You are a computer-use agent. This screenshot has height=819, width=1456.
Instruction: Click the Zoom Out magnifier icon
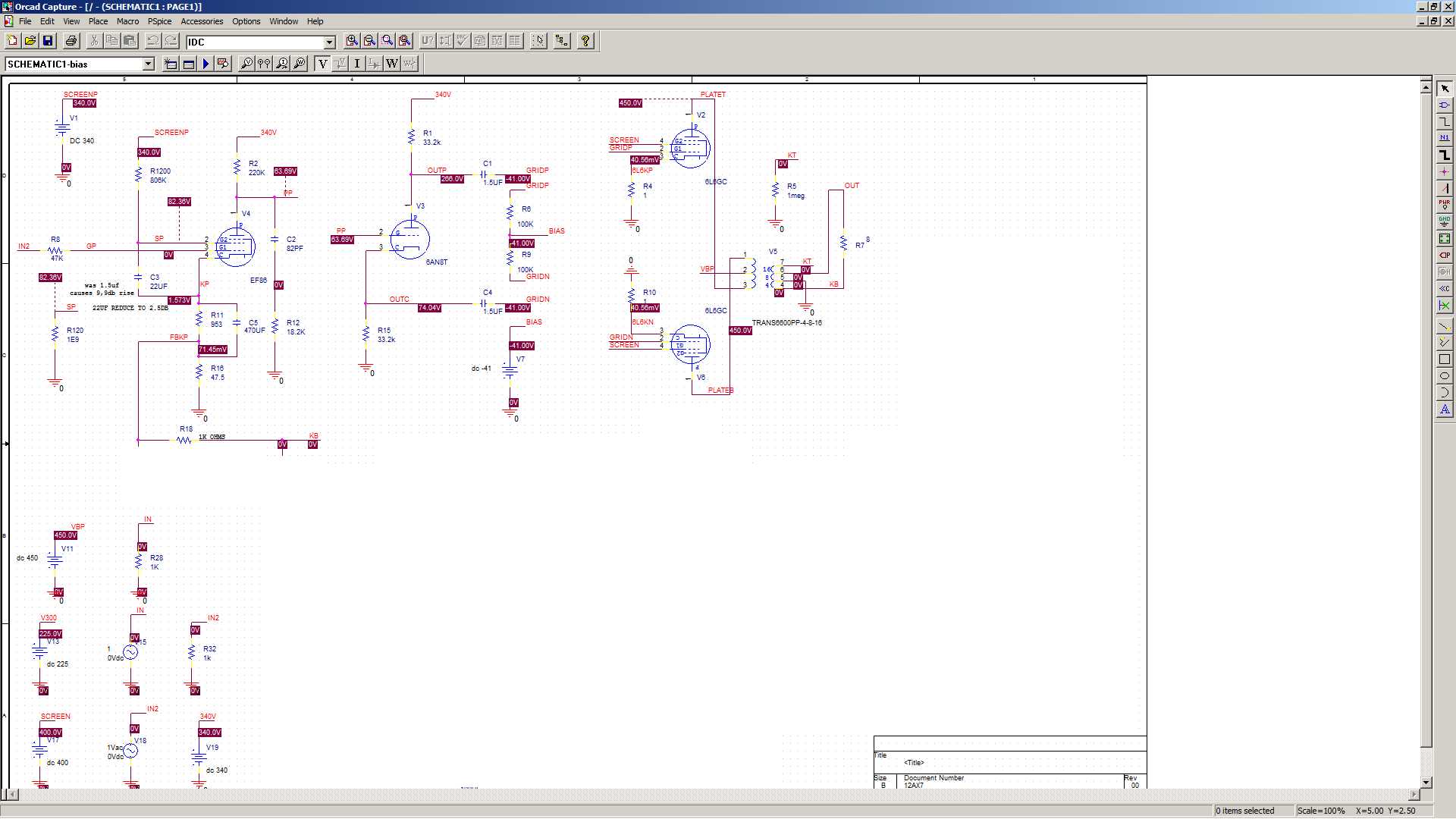[369, 41]
